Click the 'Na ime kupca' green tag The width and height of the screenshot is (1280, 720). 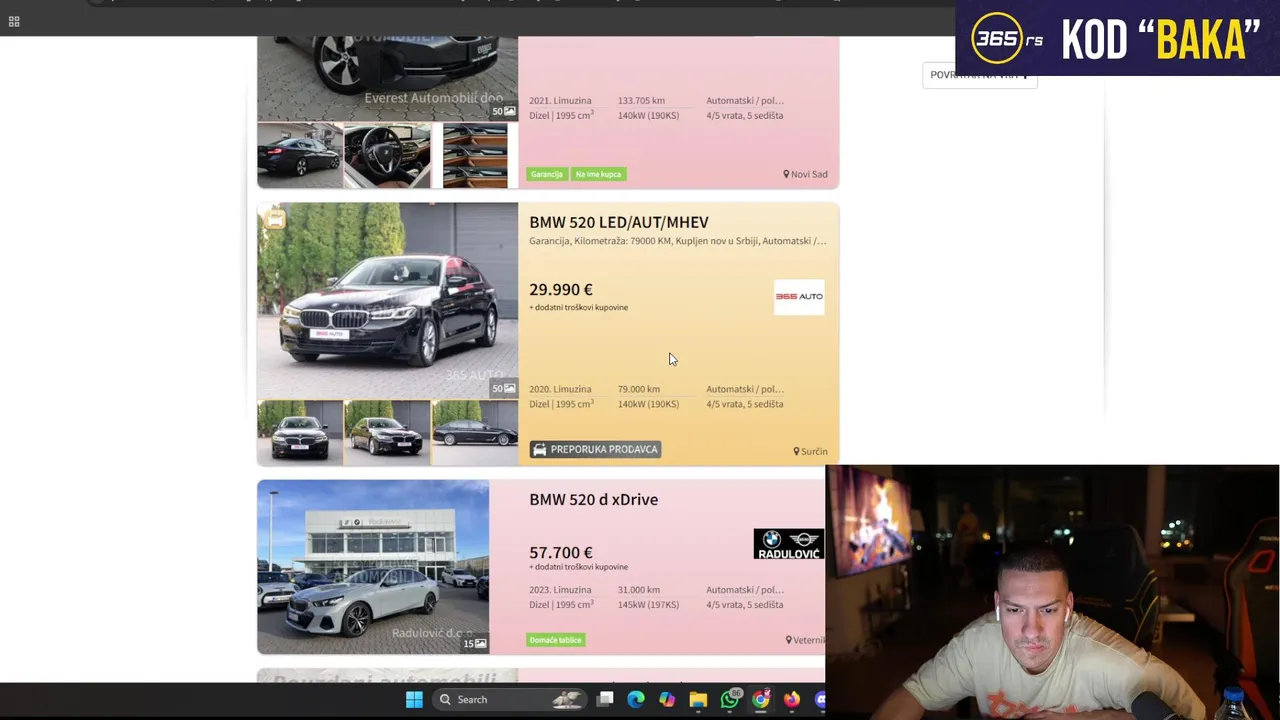coord(598,174)
